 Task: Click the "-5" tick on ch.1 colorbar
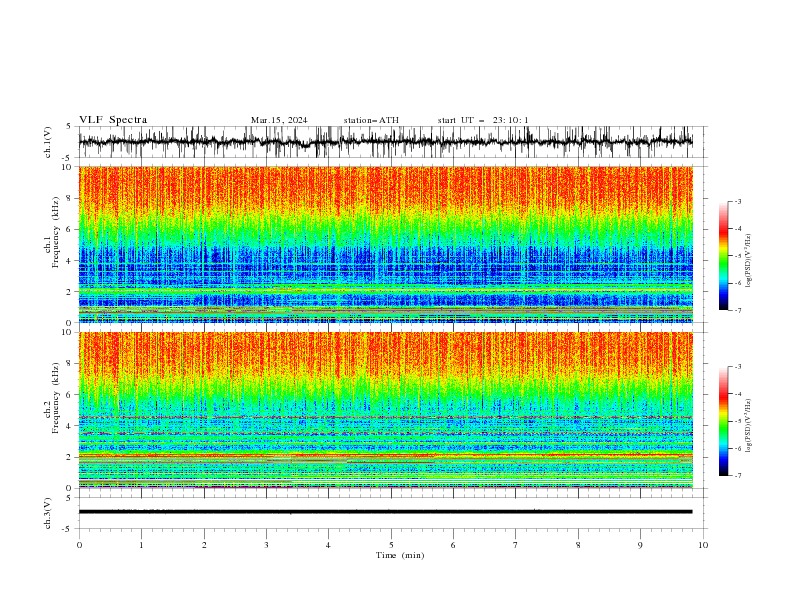tap(737, 256)
